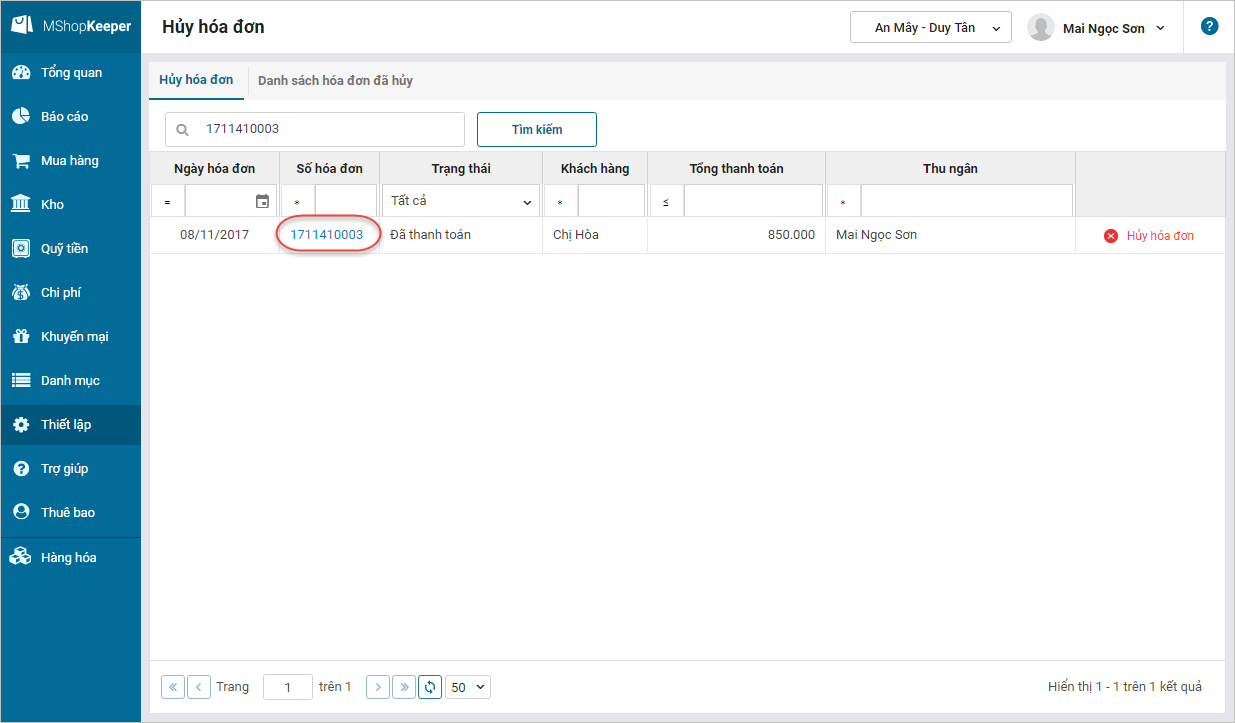Open help question mark icon in header
Screen dimensions: 1235x723
1209,27
